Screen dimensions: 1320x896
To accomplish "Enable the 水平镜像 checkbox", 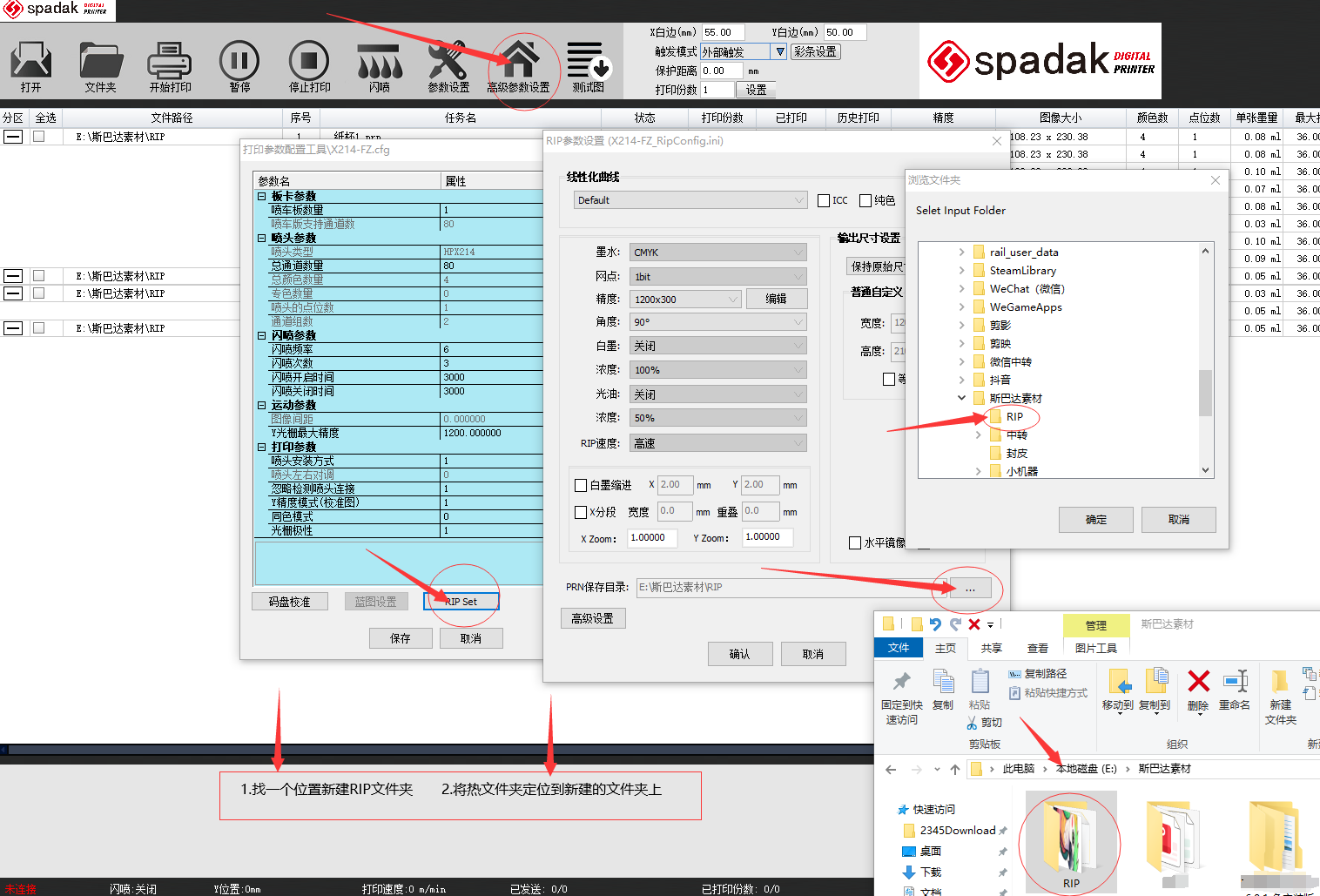I will (x=855, y=542).
